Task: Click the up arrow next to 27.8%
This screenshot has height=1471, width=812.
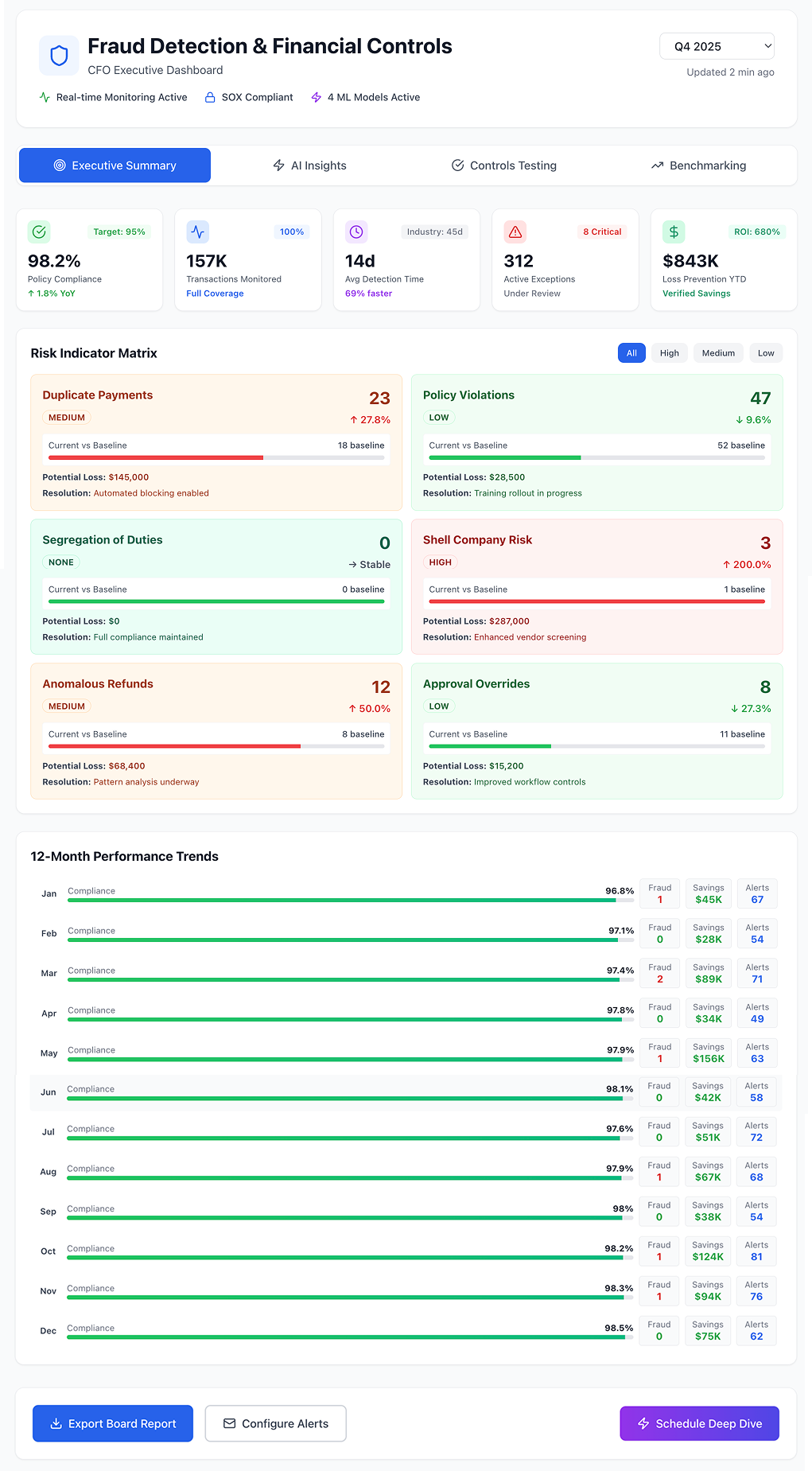Action: [x=353, y=420]
